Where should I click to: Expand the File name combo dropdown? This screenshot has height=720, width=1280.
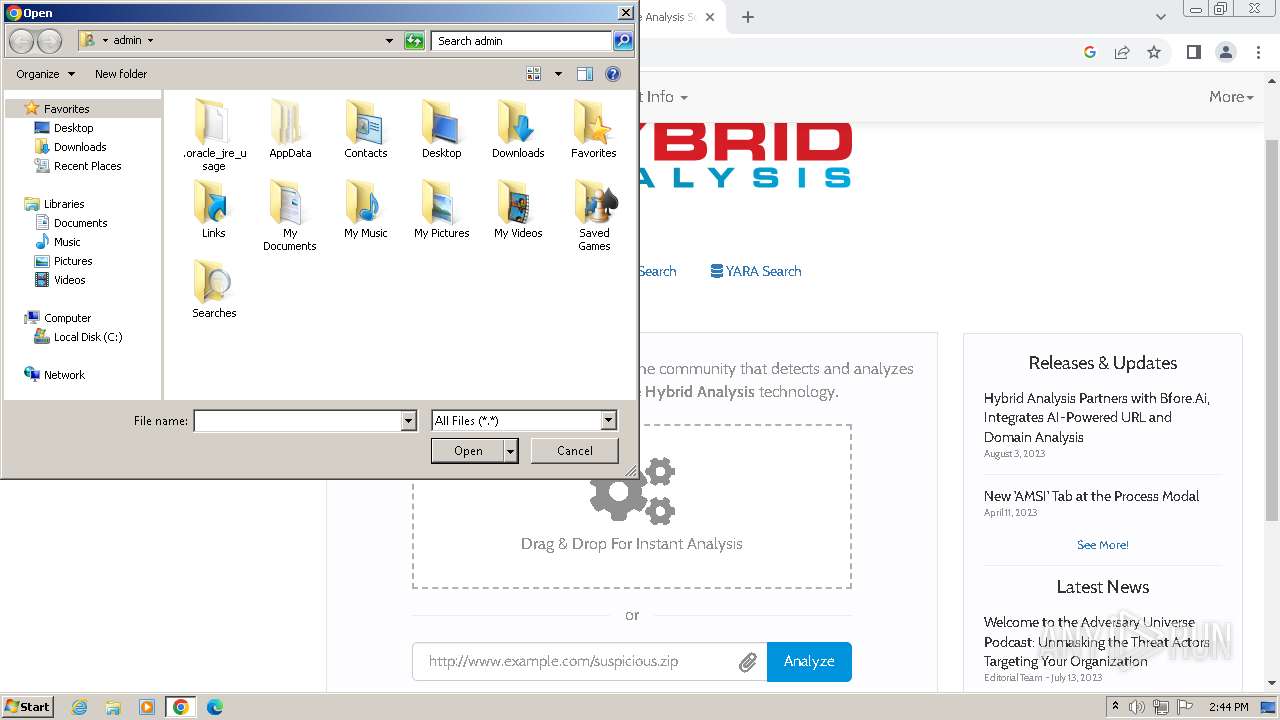(x=408, y=421)
